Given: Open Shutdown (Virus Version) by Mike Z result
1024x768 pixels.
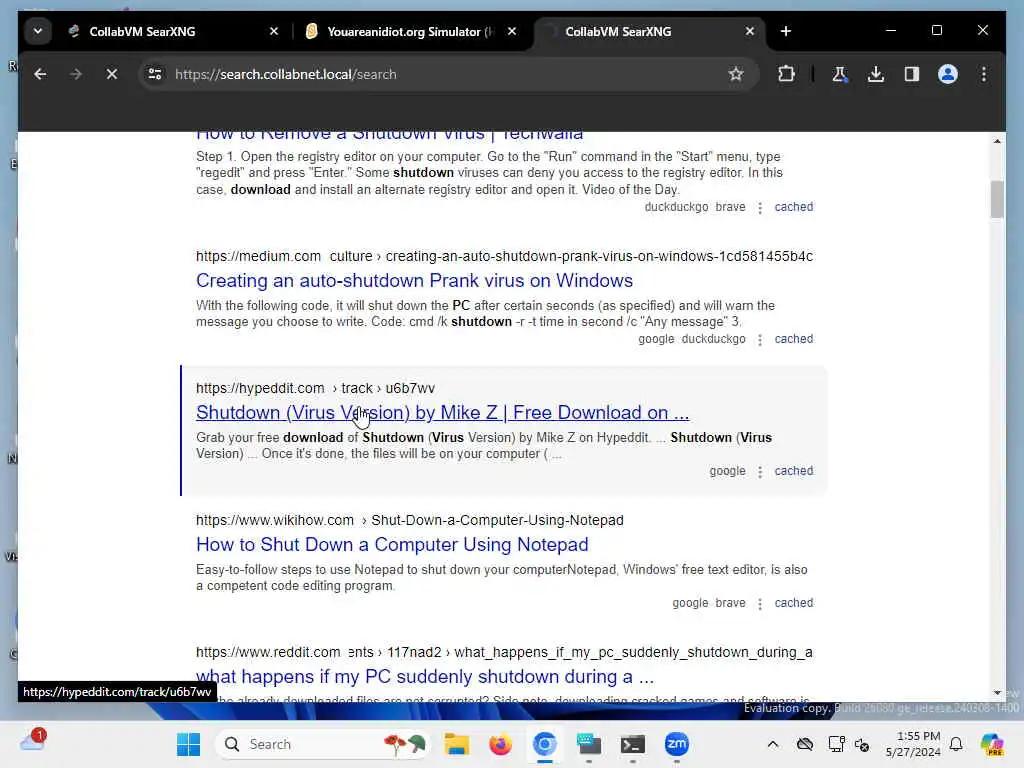Looking at the screenshot, I should click(442, 413).
